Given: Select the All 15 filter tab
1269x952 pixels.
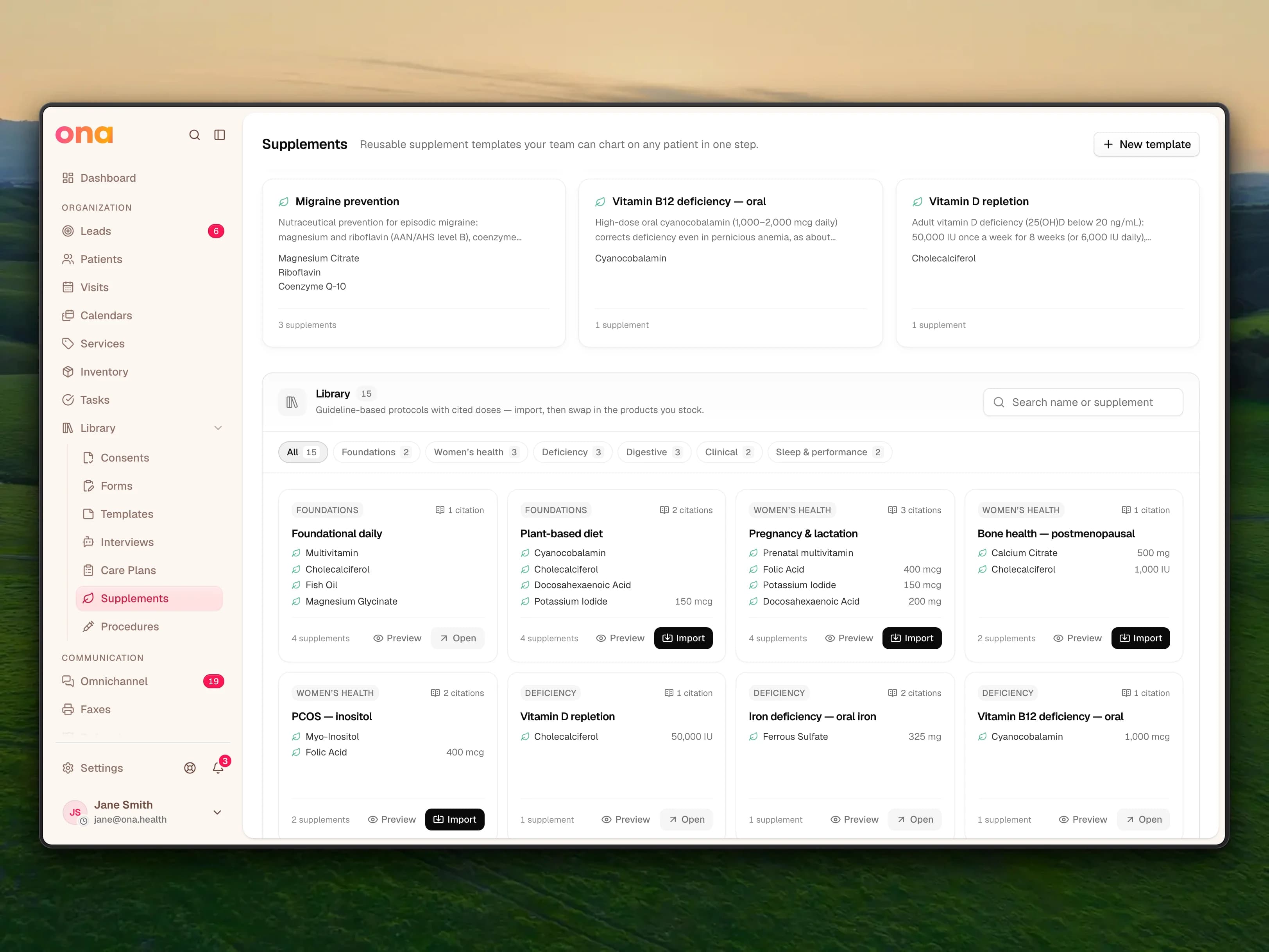Looking at the screenshot, I should tap(302, 452).
